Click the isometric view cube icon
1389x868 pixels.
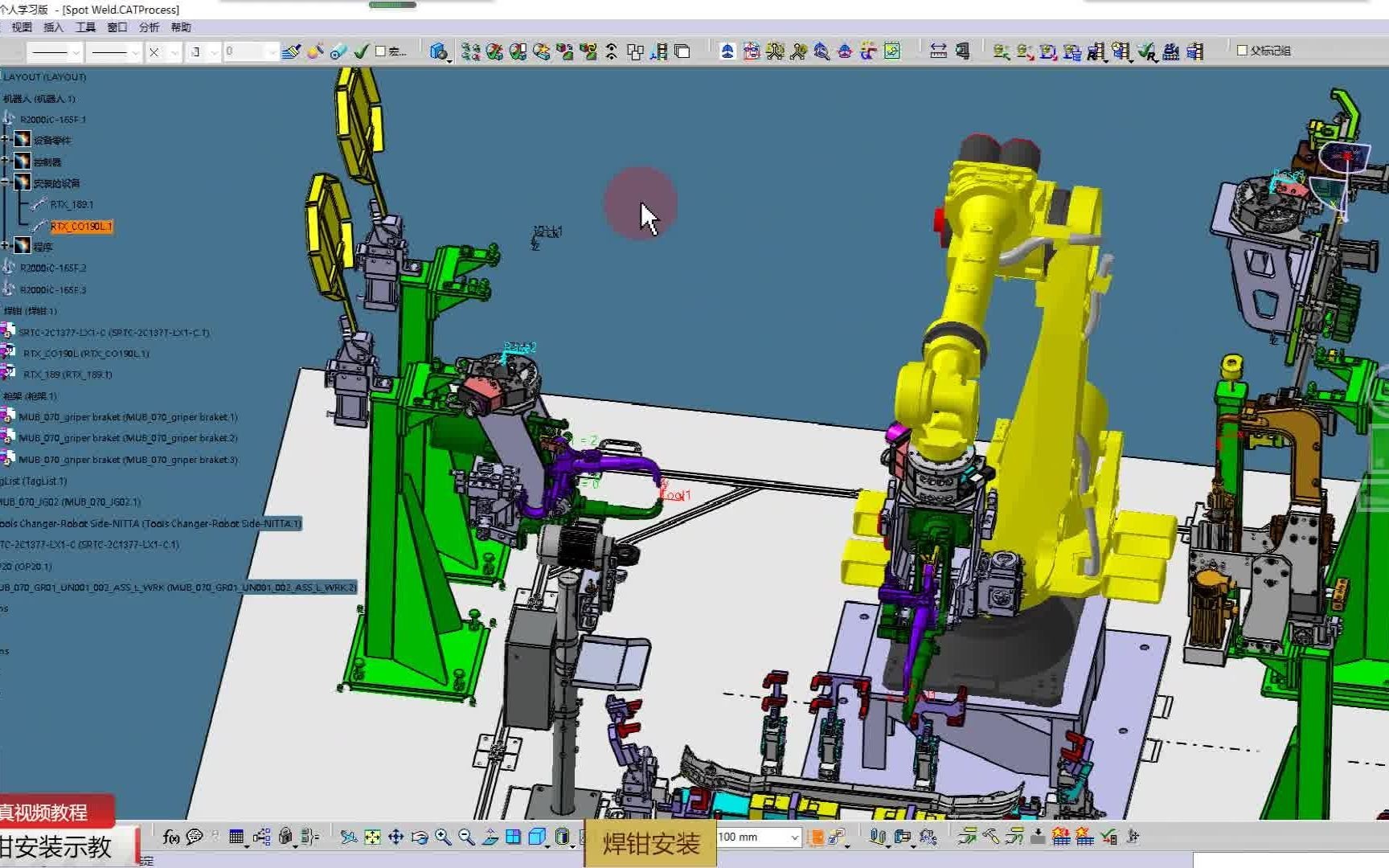(x=538, y=837)
